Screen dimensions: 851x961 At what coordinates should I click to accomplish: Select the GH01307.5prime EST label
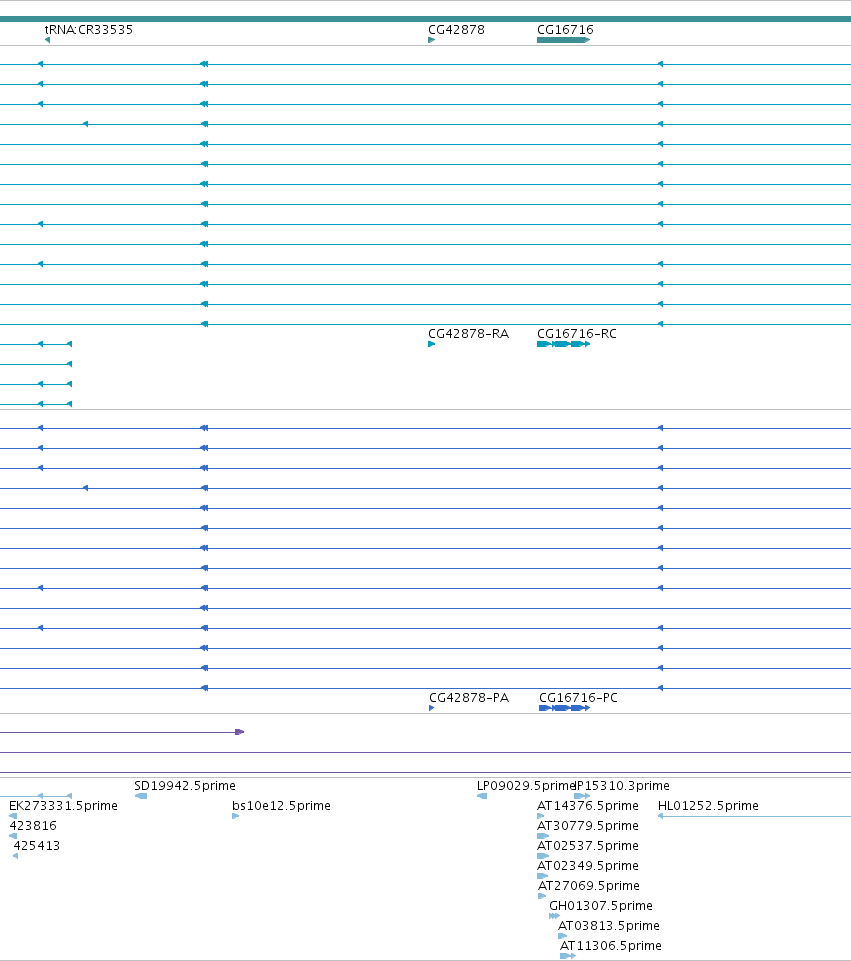point(601,906)
